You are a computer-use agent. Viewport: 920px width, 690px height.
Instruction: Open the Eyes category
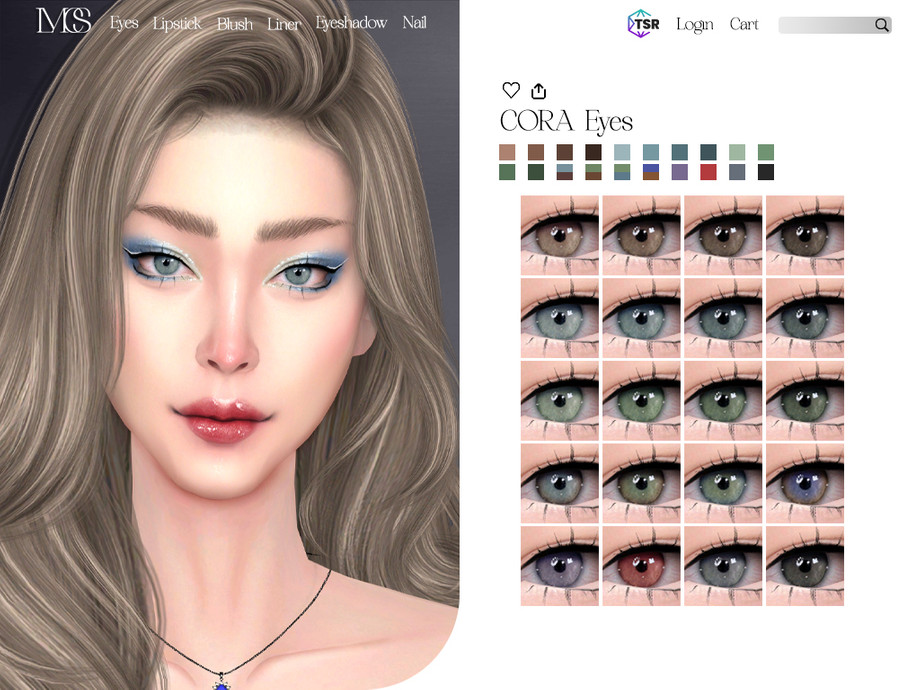tap(124, 24)
